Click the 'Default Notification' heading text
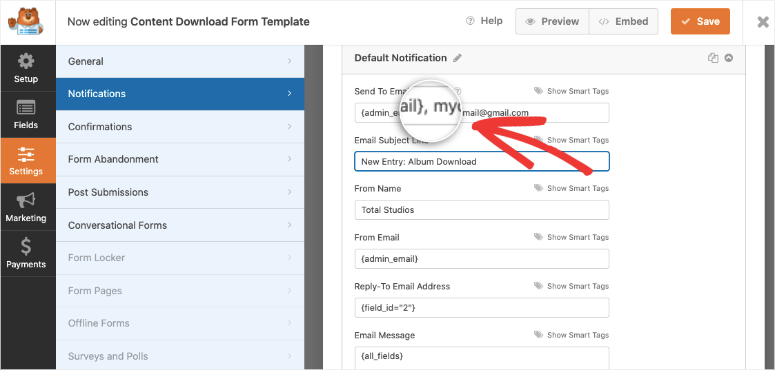The image size is (775, 370). [x=400, y=58]
